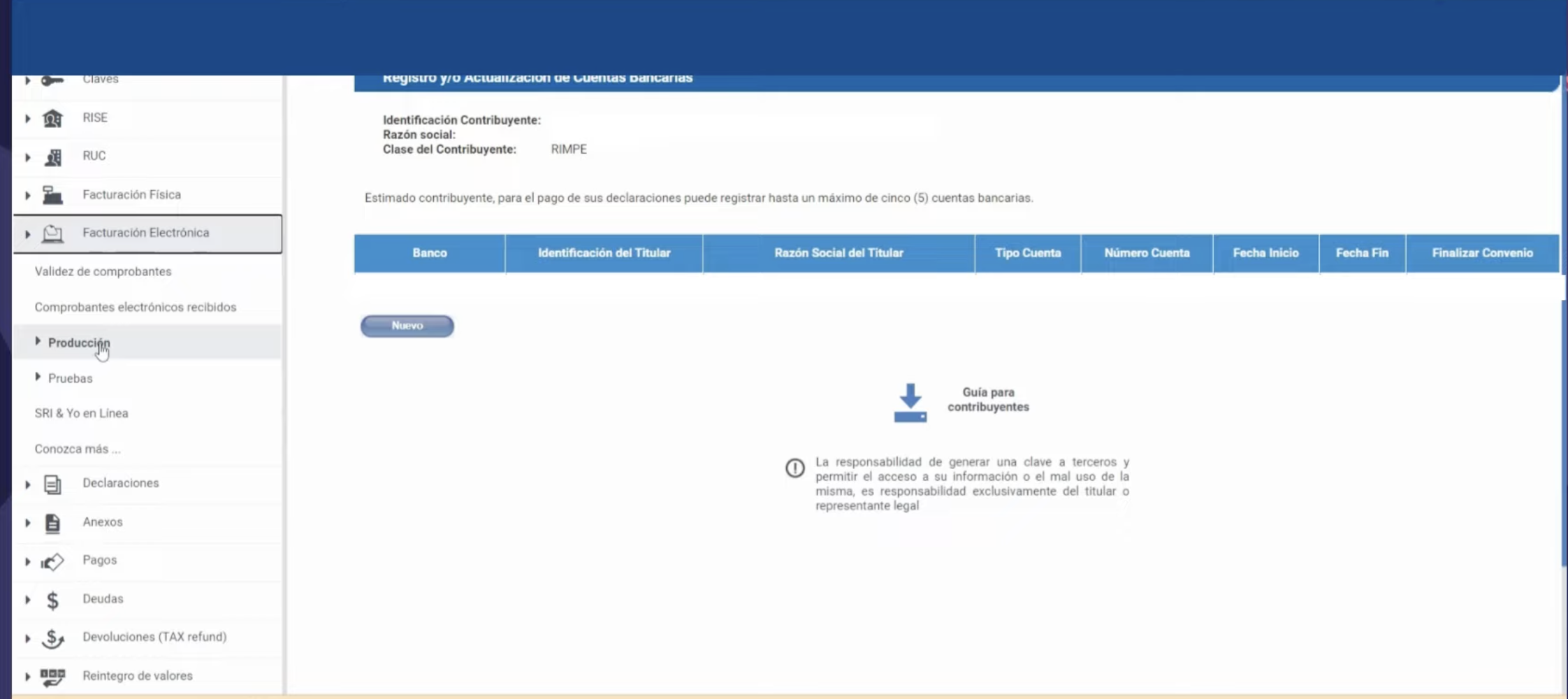The width and height of the screenshot is (1568, 699).
Task: Click the Facturación Electrónica laptop icon
Action: tap(52, 233)
